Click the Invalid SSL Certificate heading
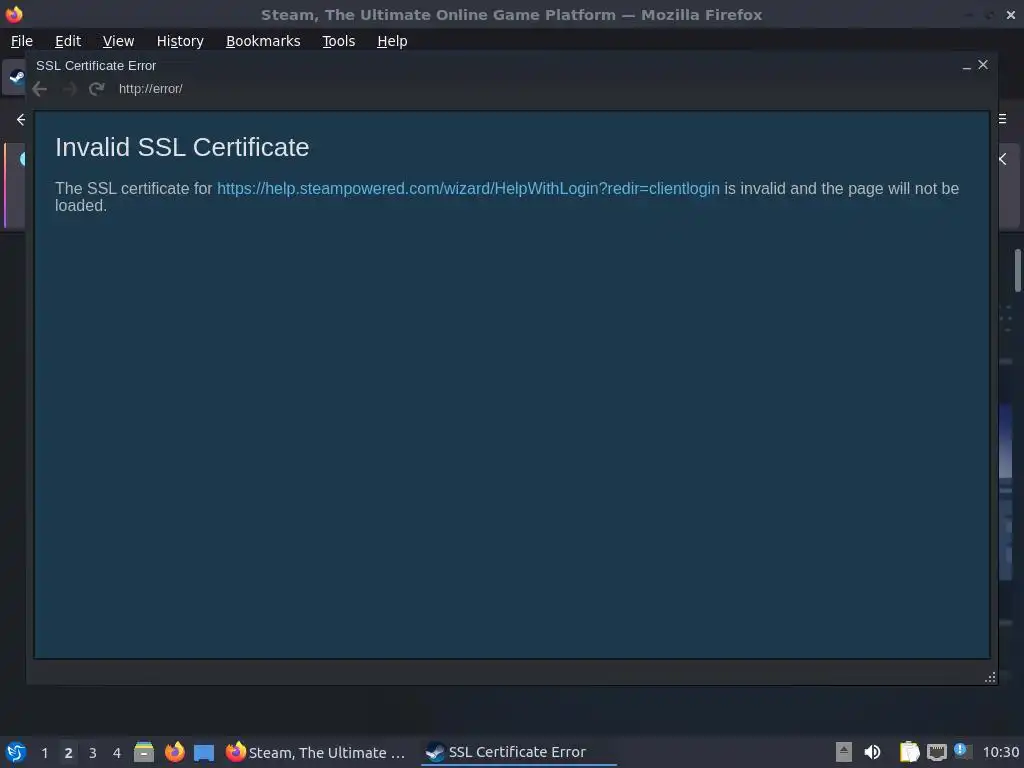This screenshot has width=1024, height=768. [x=182, y=148]
